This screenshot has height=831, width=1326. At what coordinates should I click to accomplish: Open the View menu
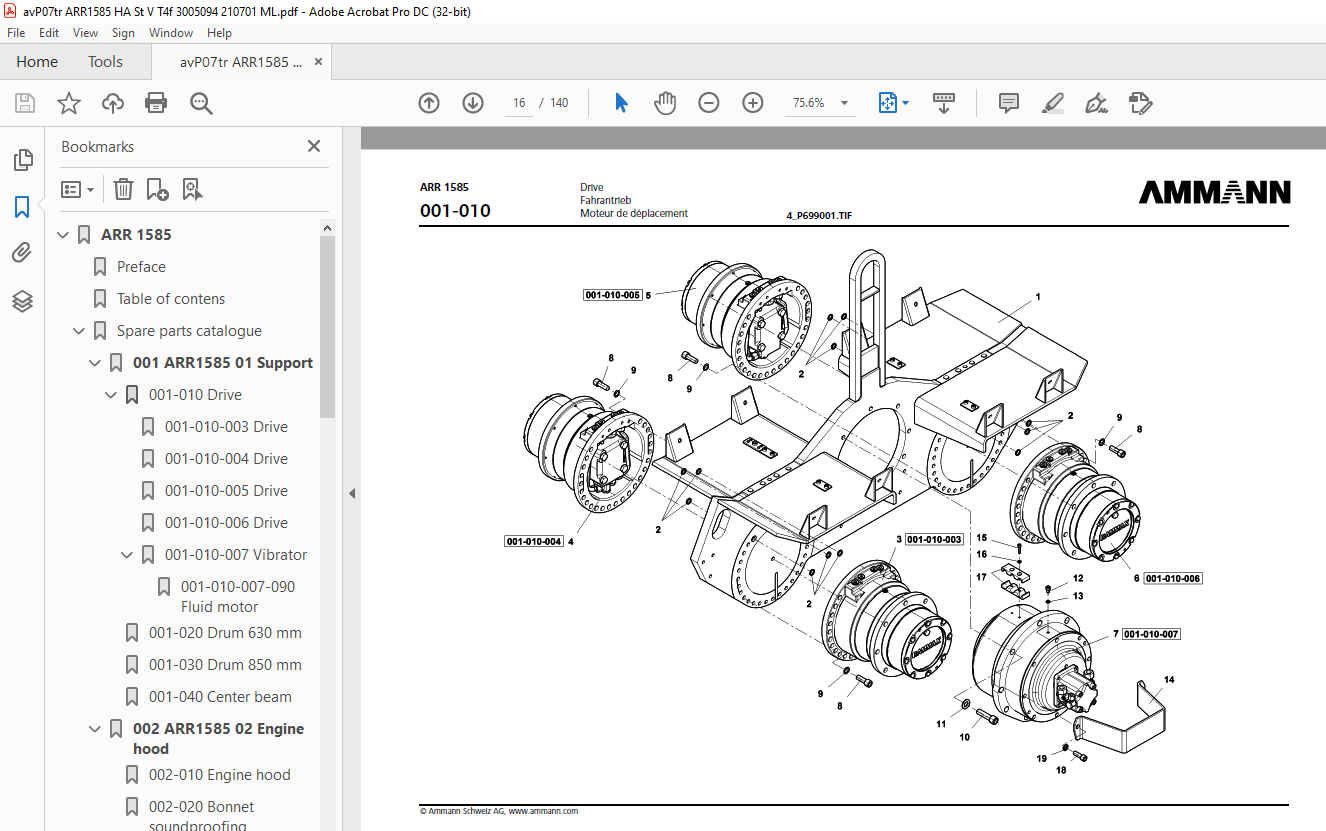(x=85, y=33)
